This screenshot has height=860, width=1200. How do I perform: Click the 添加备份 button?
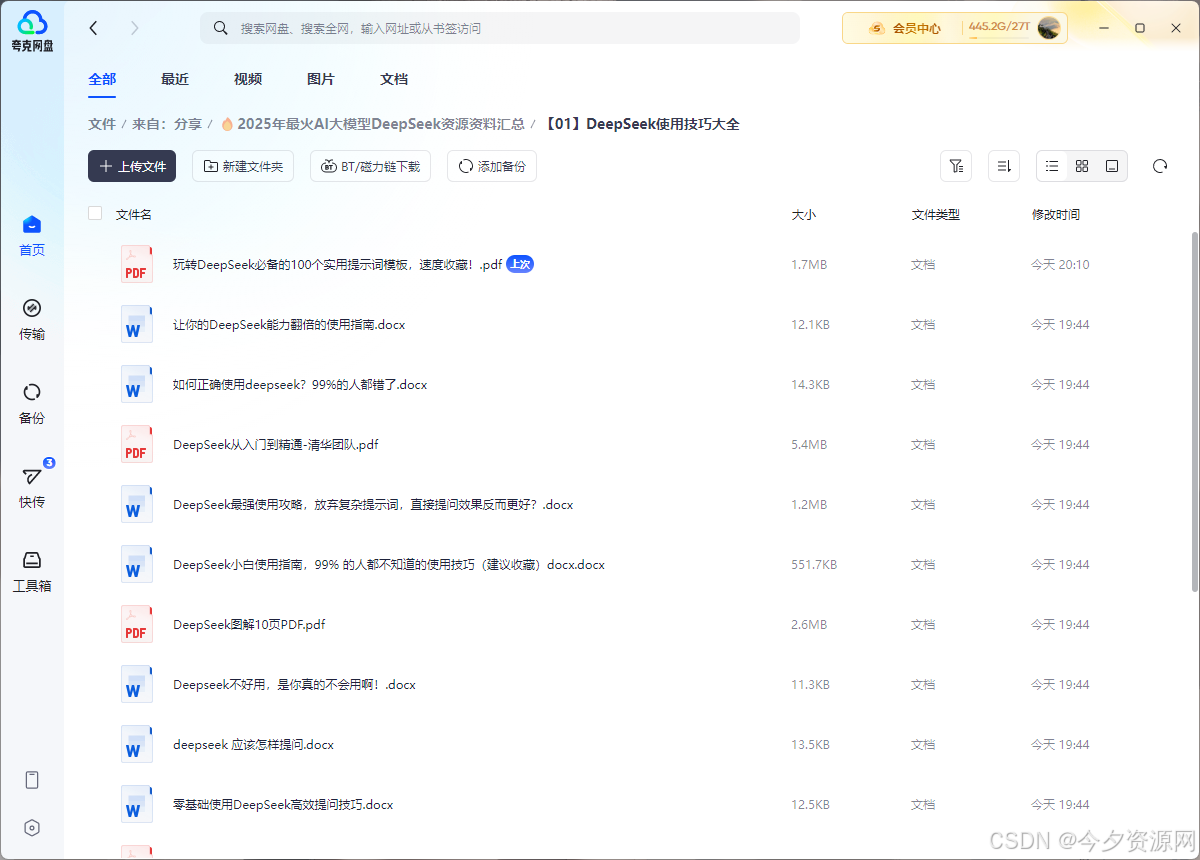[492, 166]
